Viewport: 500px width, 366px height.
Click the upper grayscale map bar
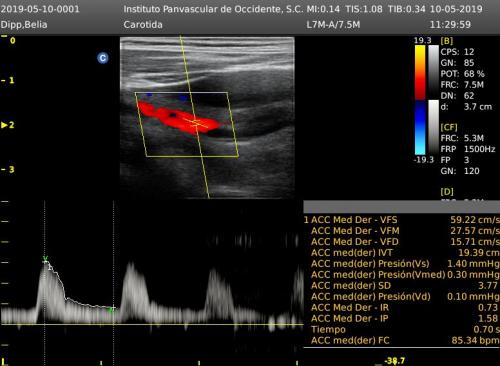[434, 72]
